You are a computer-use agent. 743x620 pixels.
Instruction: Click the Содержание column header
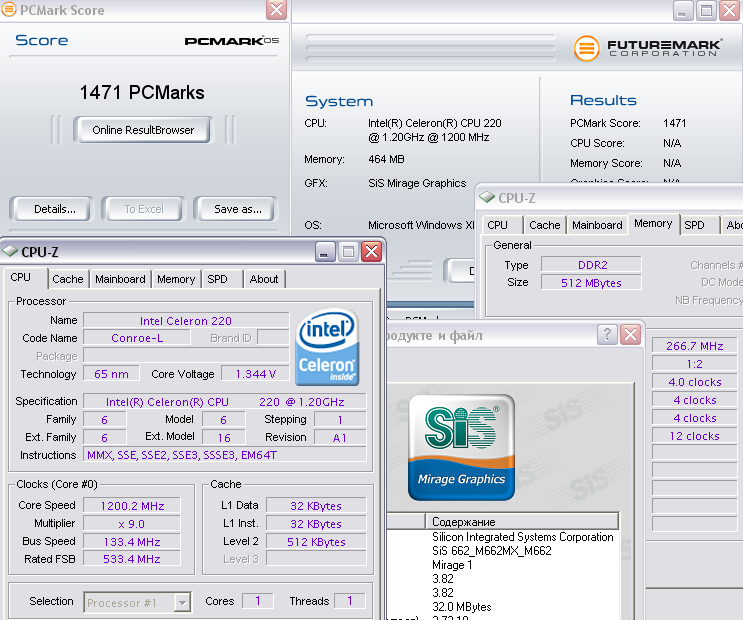[x=521, y=521]
